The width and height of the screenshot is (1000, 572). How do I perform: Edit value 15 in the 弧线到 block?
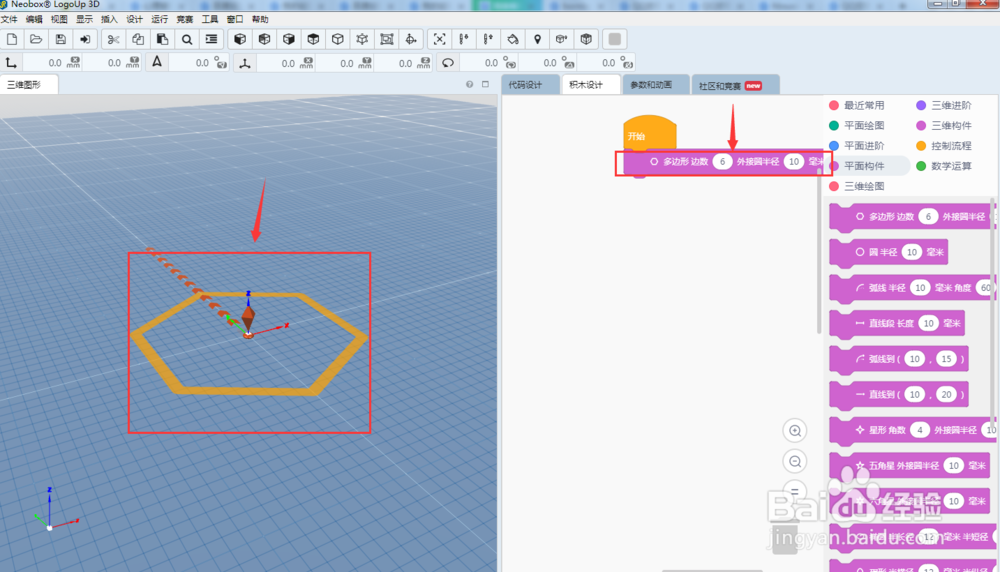click(x=946, y=359)
